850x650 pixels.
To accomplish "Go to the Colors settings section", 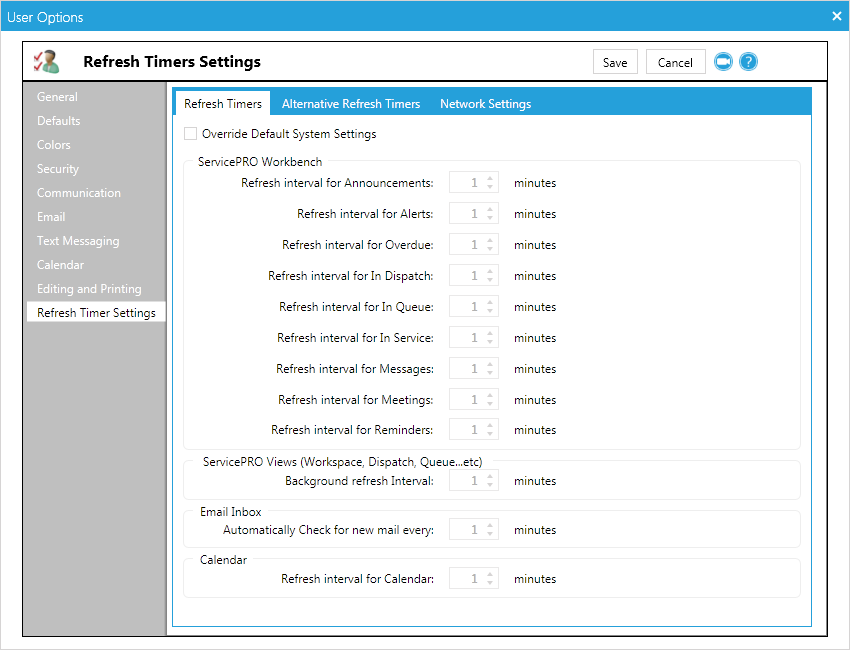I will click(54, 145).
